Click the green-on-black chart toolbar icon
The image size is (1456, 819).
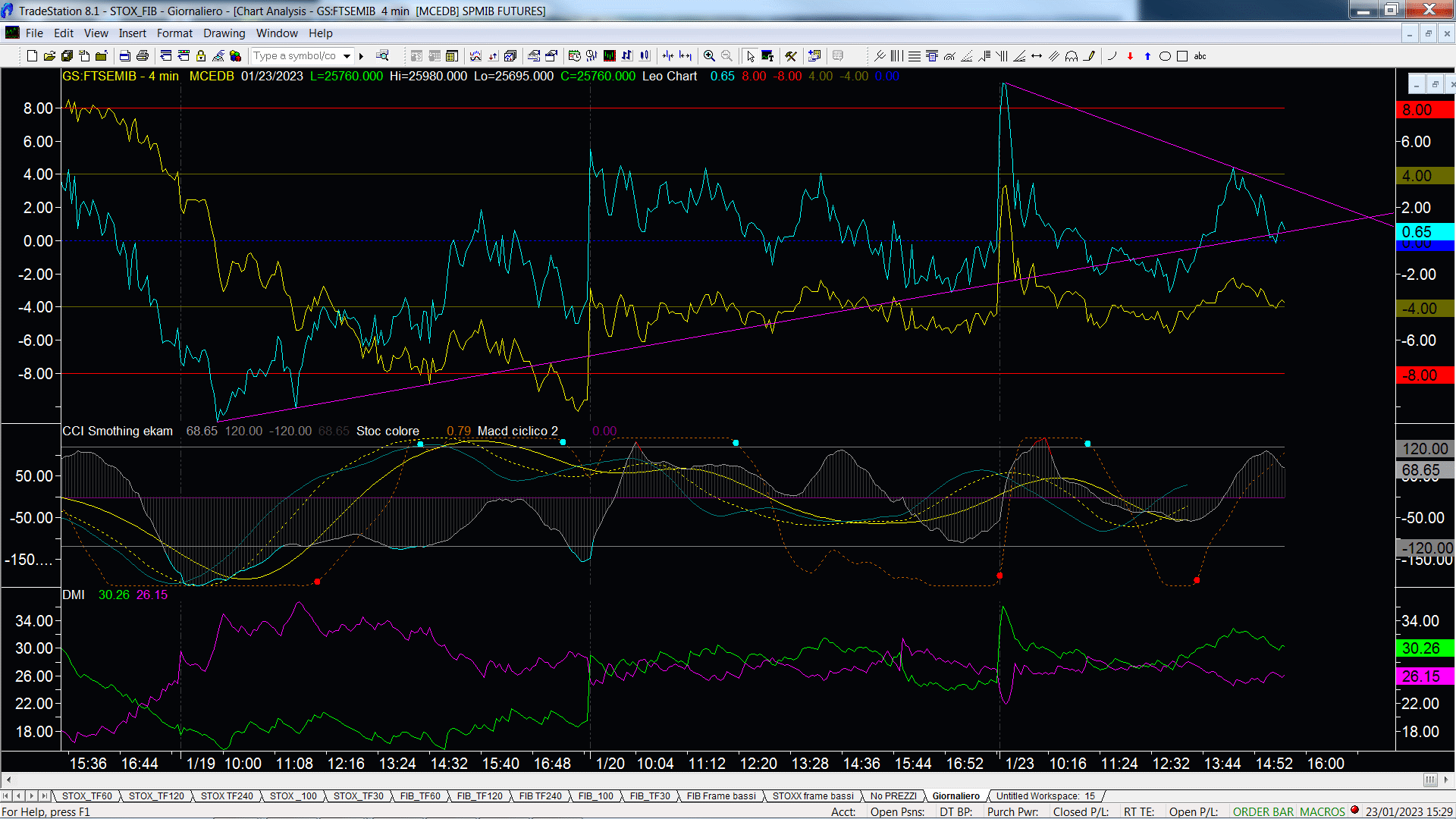click(x=609, y=56)
